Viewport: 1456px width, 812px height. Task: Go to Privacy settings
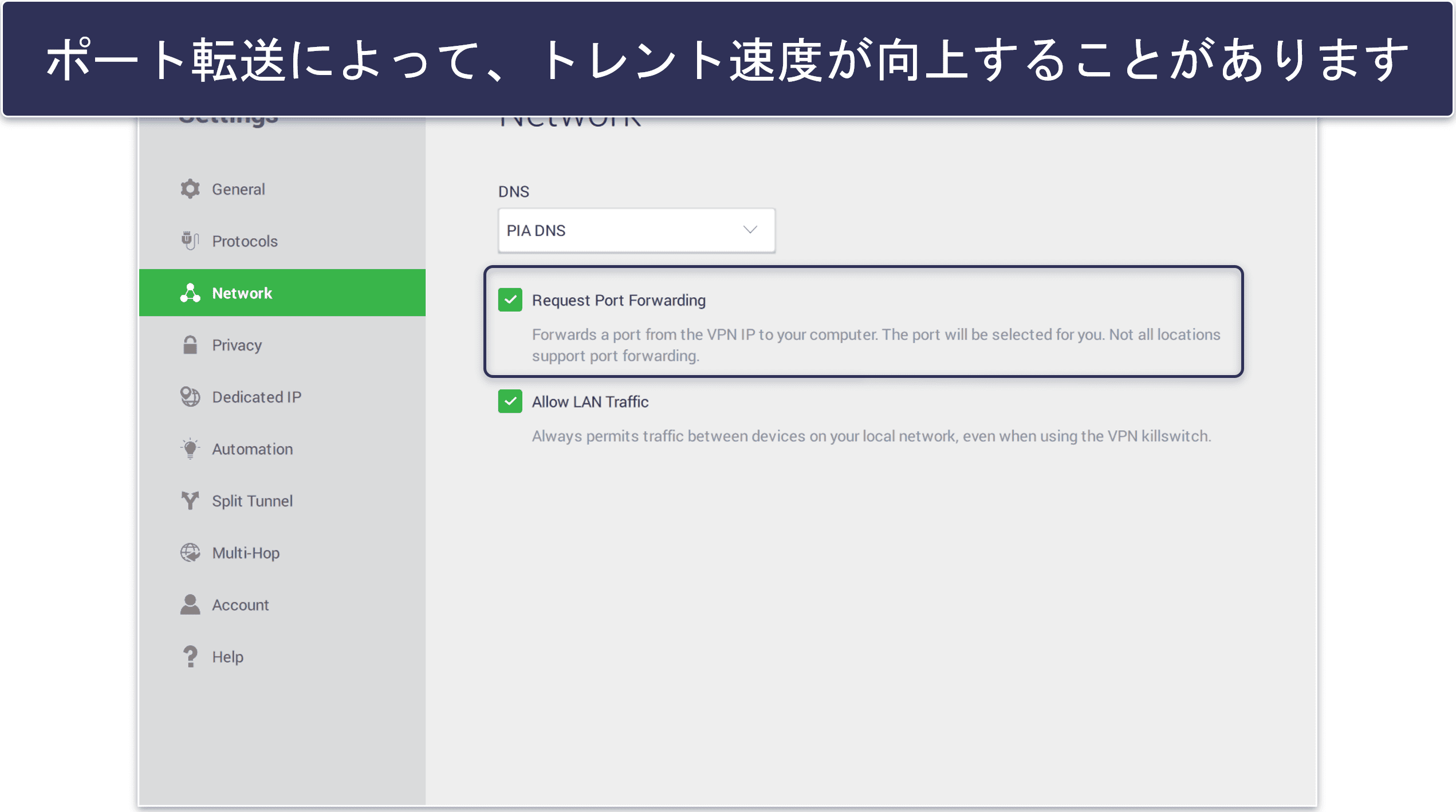tap(282, 345)
